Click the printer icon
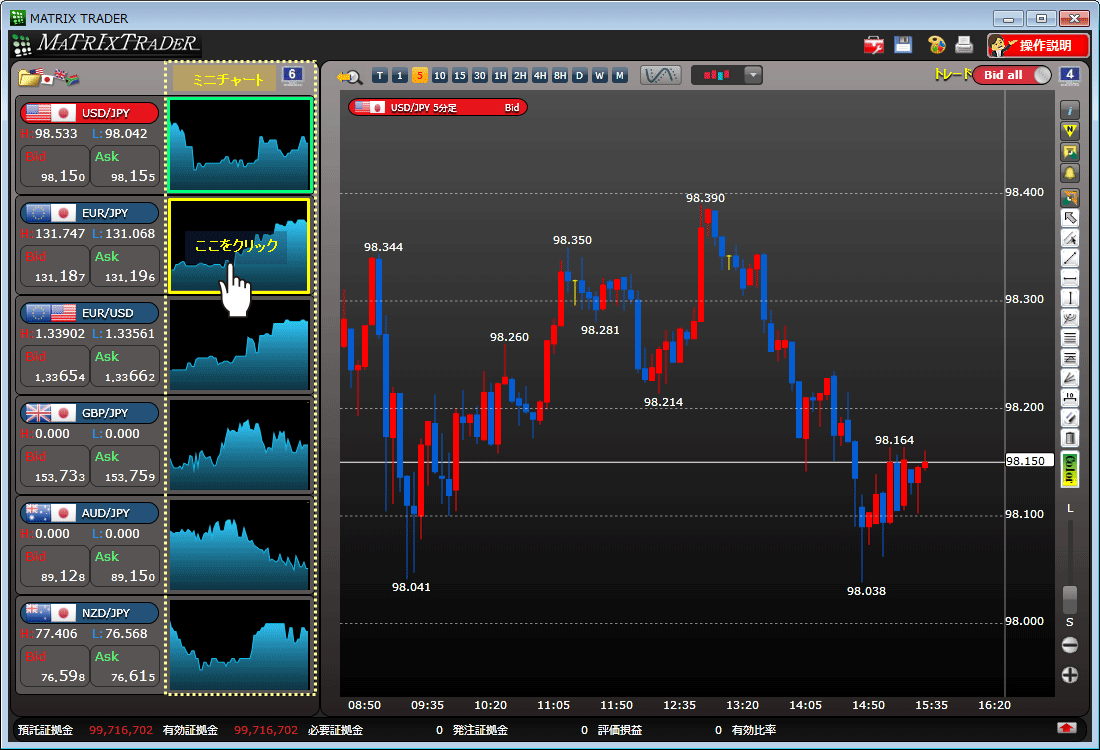Screen dimensions: 1100x750 click(x=964, y=45)
